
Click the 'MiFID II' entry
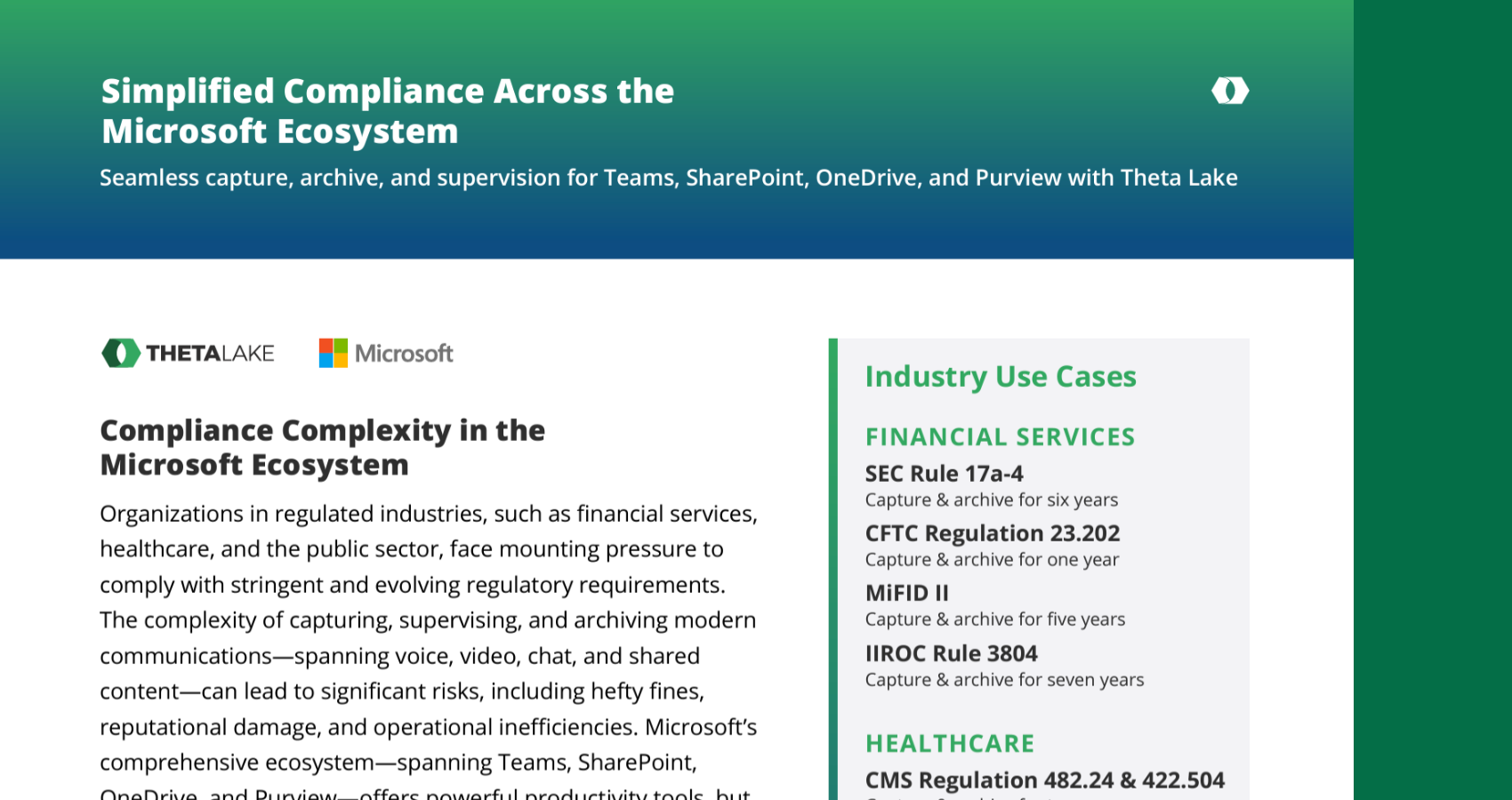coord(907,593)
